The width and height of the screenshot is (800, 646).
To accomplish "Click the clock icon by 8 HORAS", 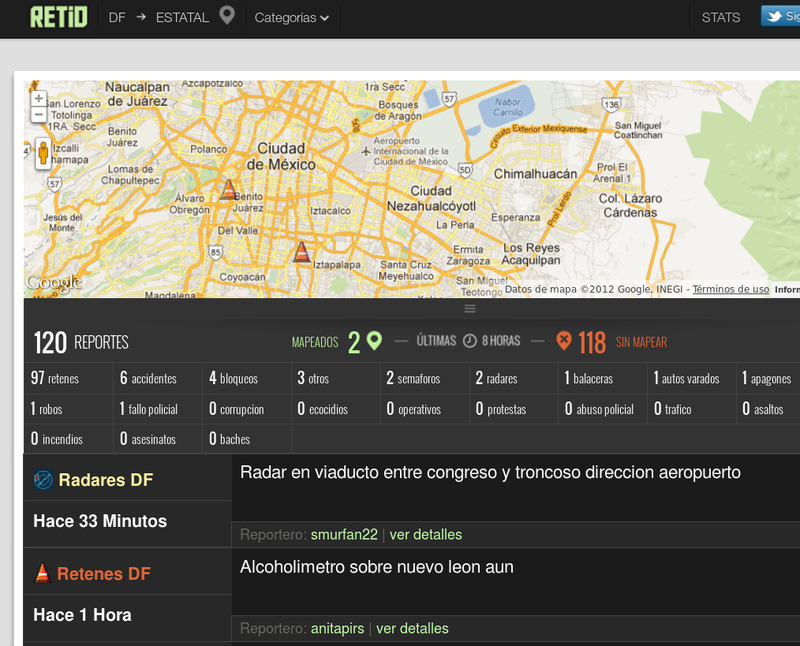I will [x=469, y=341].
